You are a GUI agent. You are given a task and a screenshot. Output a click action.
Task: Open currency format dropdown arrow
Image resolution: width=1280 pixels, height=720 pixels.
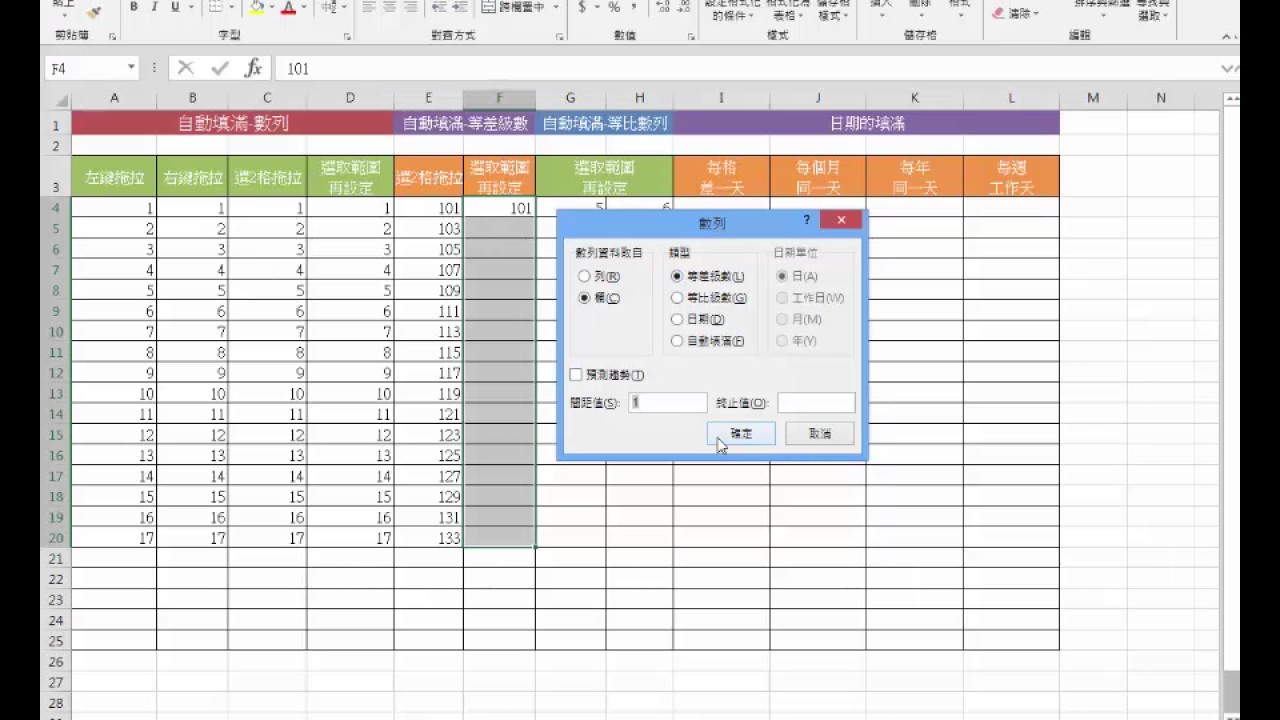(x=598, y=7)
